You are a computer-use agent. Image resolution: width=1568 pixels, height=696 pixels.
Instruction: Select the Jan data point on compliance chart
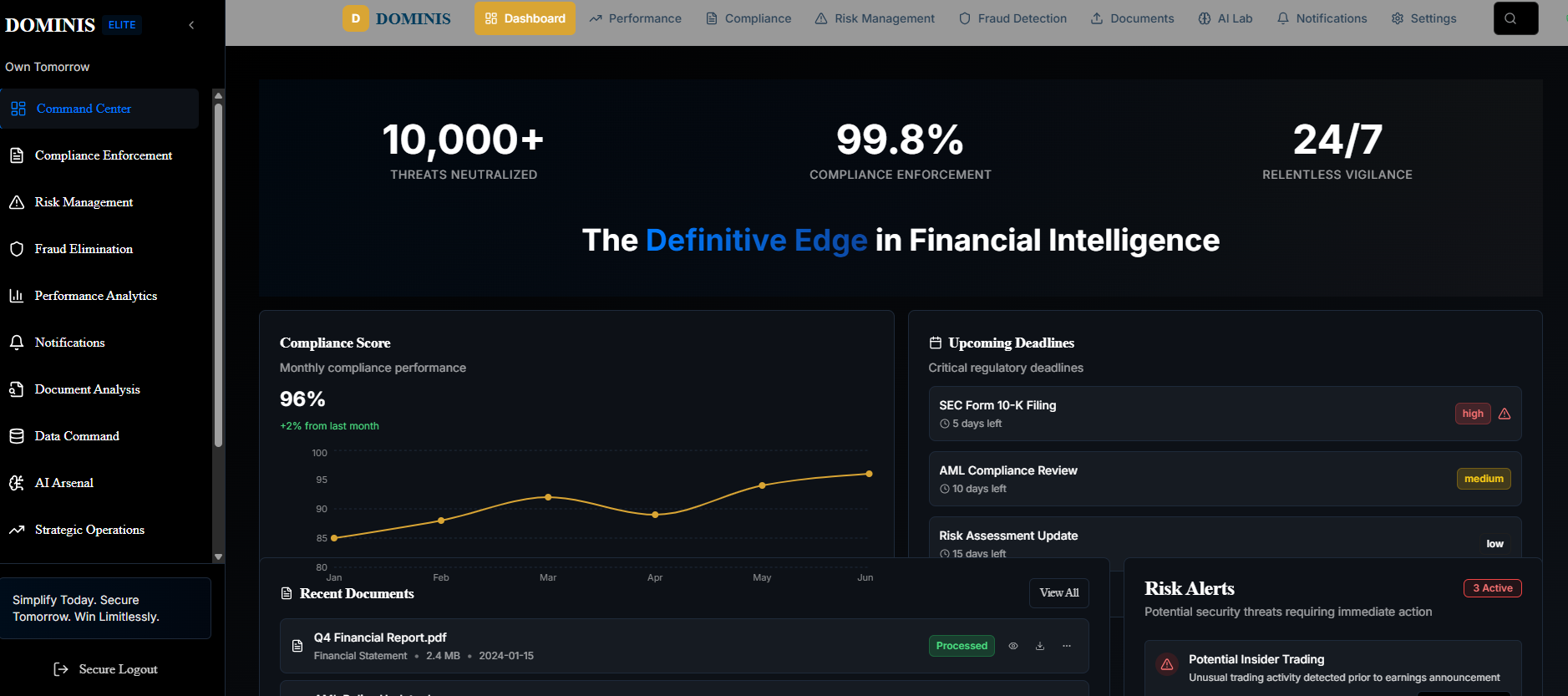[334, 538]
